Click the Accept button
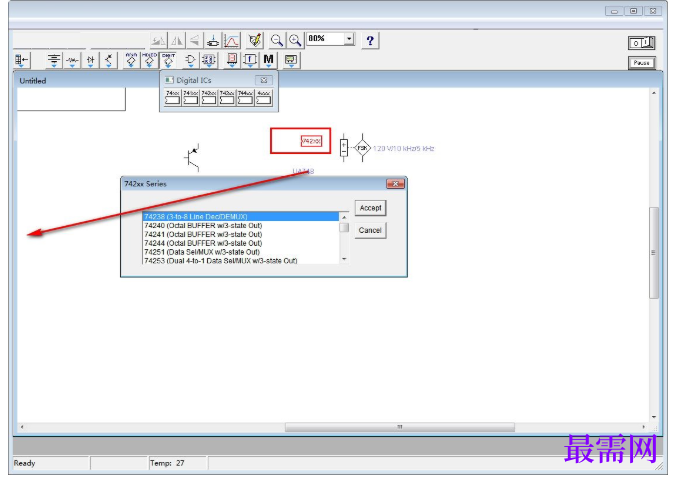Image resolution: width=676 pixels, height=480 pixels. pos(370,208)
